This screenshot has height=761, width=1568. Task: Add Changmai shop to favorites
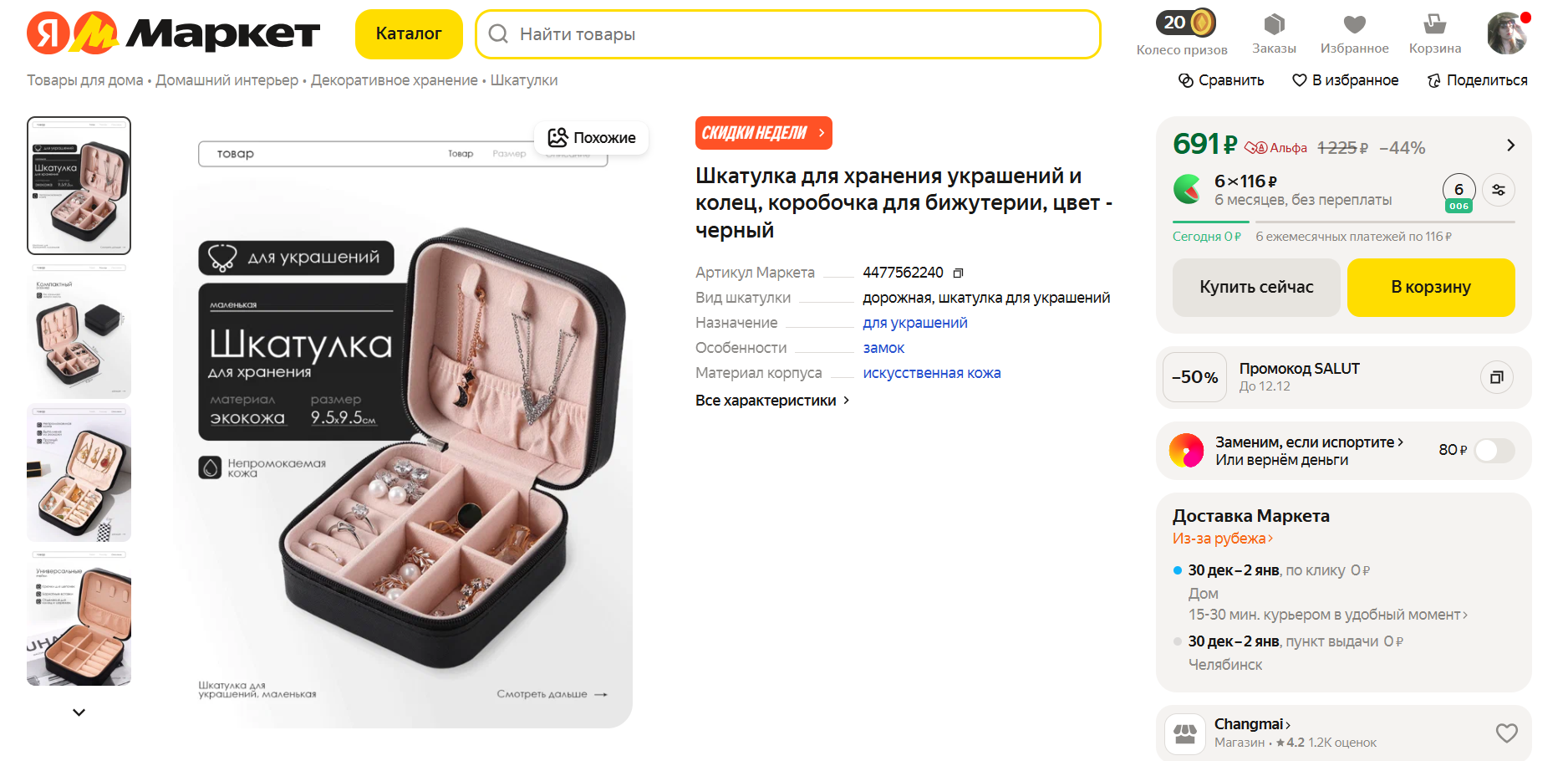1506,733
